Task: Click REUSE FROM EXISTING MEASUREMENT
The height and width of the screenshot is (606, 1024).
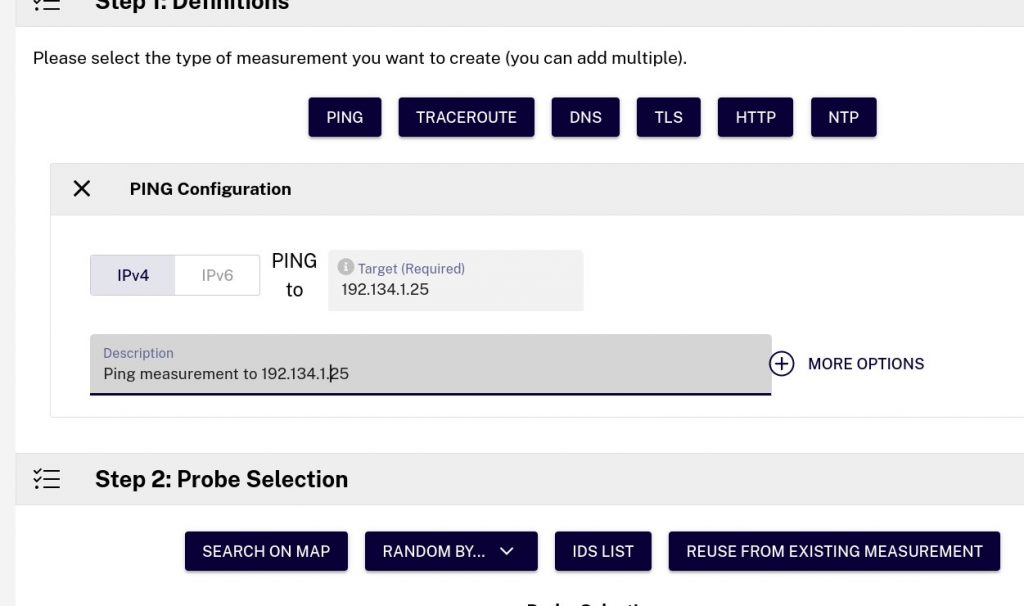Action: (834, 551)
